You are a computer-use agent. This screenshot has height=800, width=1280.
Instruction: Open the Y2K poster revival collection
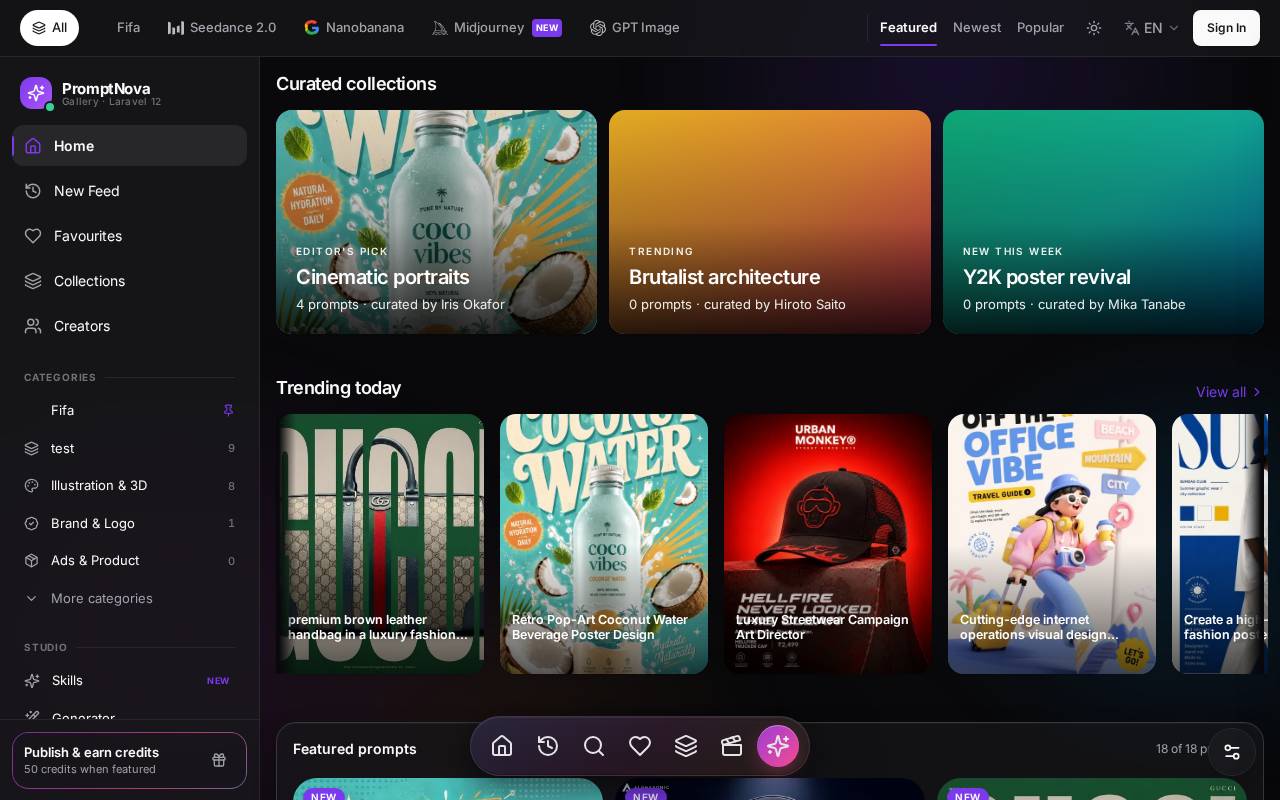[1103, 222]
